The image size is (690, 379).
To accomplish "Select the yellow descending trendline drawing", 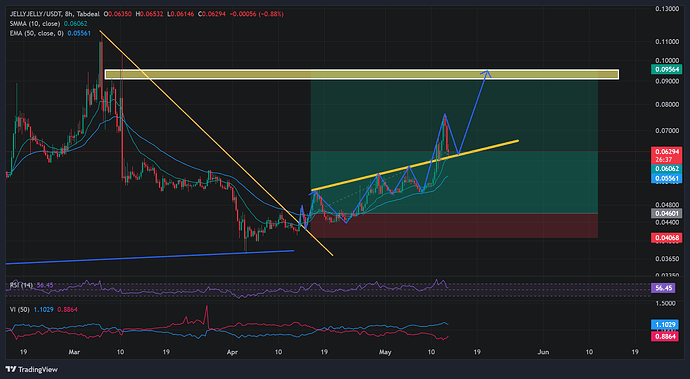I will [216, 143].
